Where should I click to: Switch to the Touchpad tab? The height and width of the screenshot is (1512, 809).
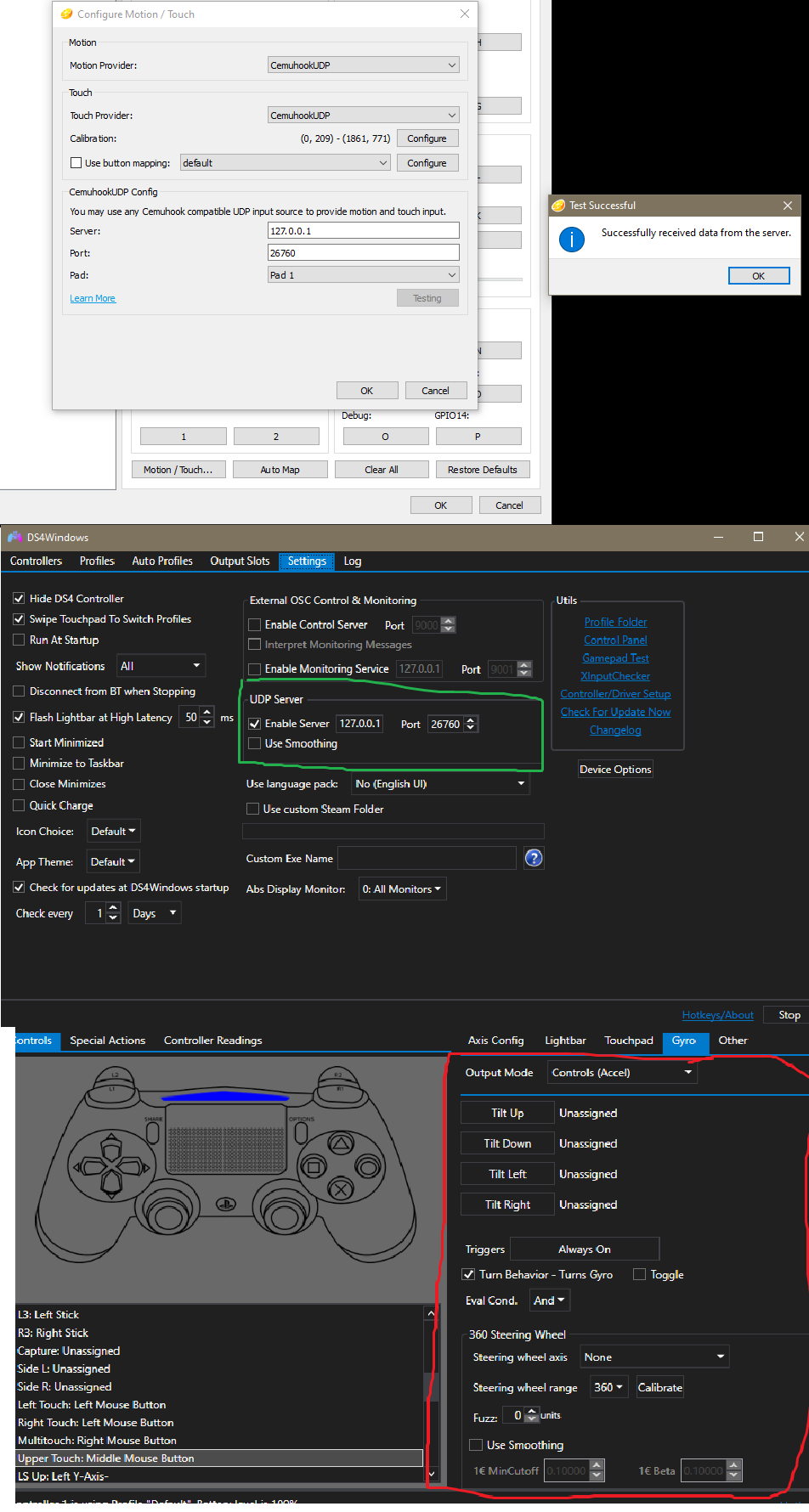click(629, 1040)
